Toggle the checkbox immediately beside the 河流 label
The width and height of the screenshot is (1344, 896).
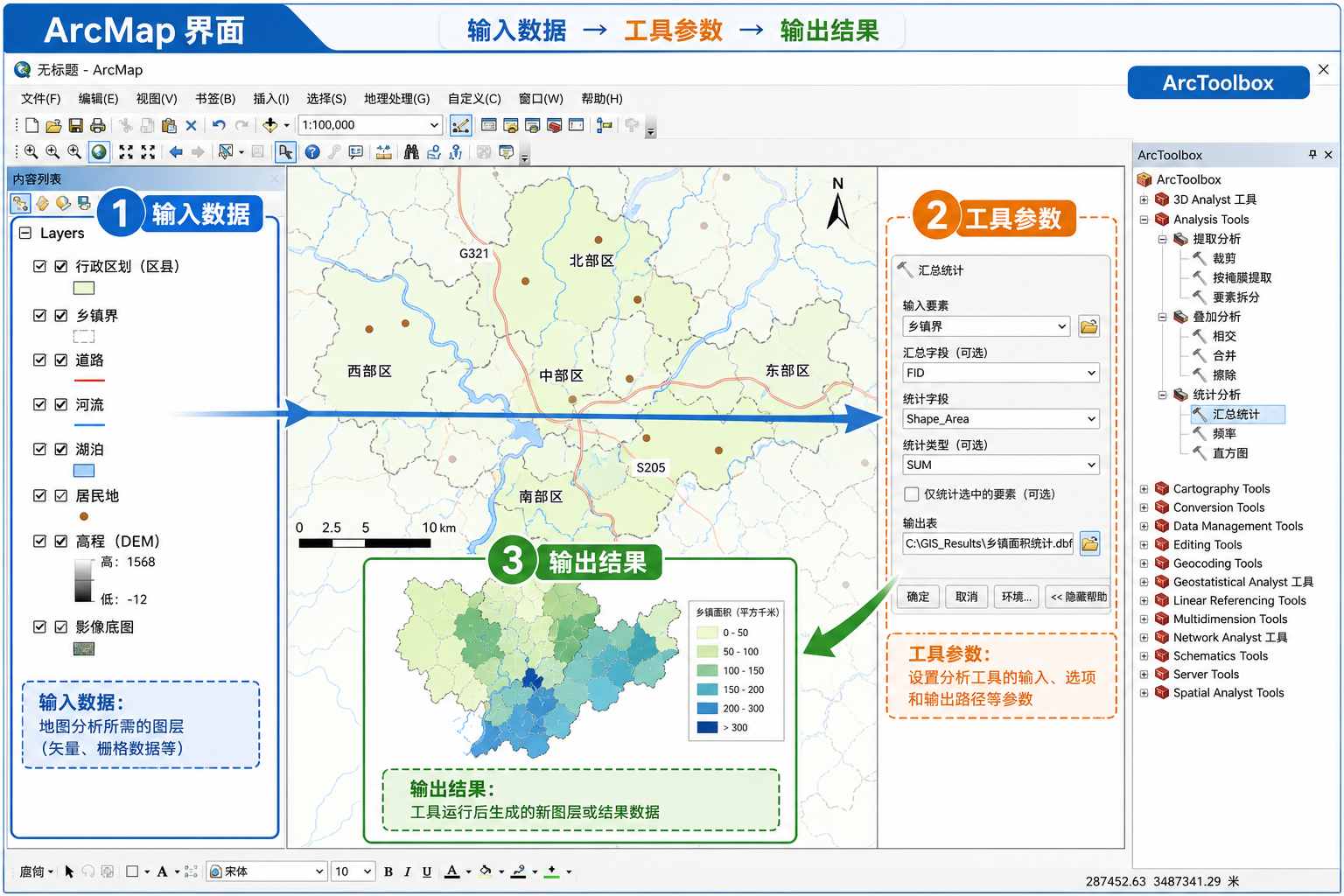click(x=61, y=404)
